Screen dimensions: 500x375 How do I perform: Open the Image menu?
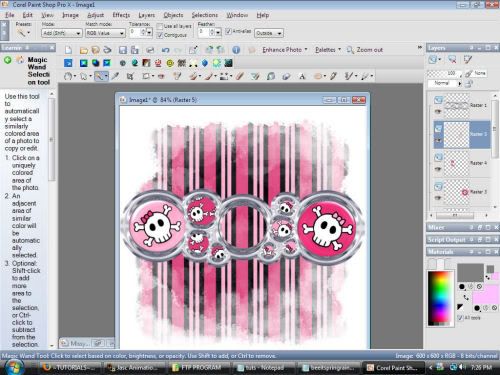(x=71, y=15)
